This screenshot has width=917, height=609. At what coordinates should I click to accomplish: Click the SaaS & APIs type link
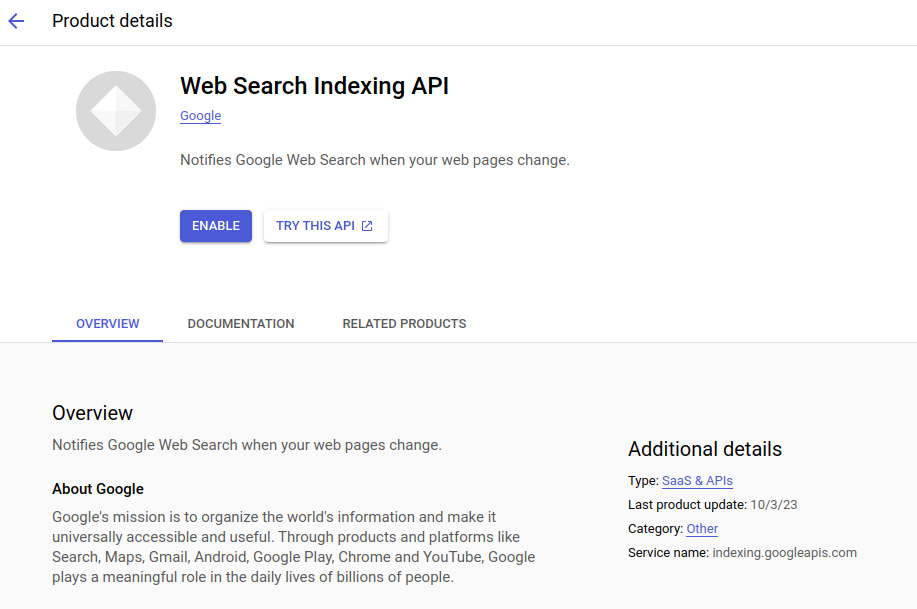697,481
